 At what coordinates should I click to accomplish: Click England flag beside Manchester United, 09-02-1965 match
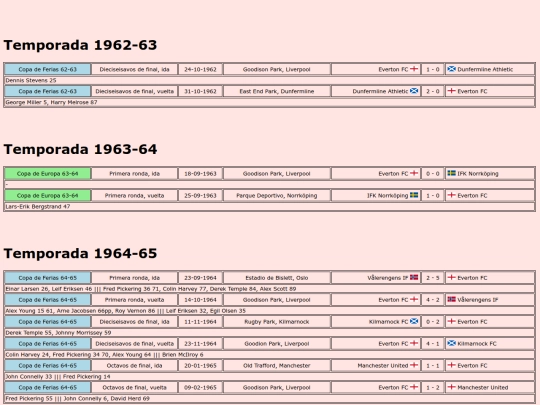pyautogui.click(x=451, y=387)
